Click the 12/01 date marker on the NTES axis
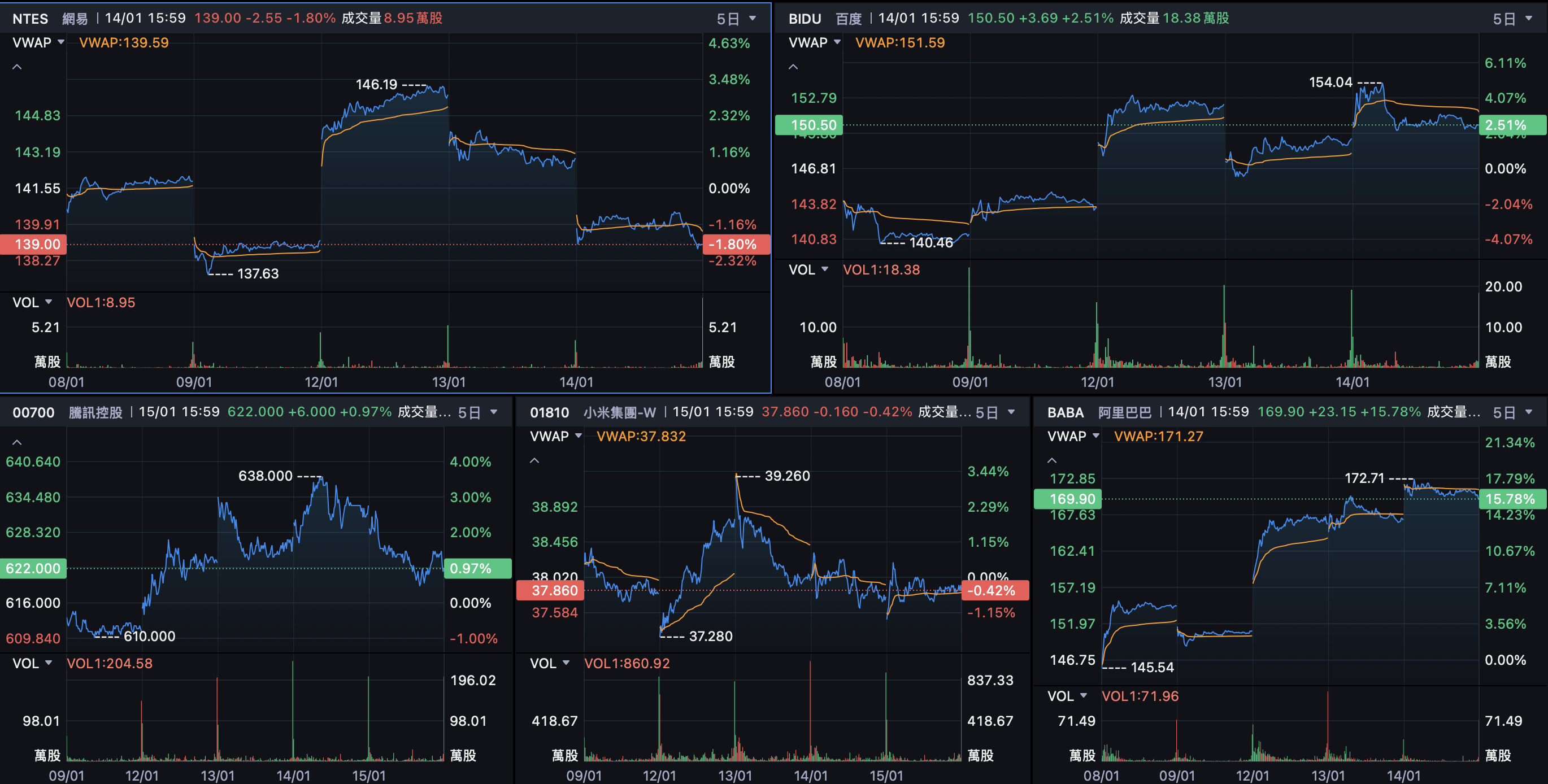Viewport: 1548px width, 784px height. pyautogui.click(x=321, y=382)
